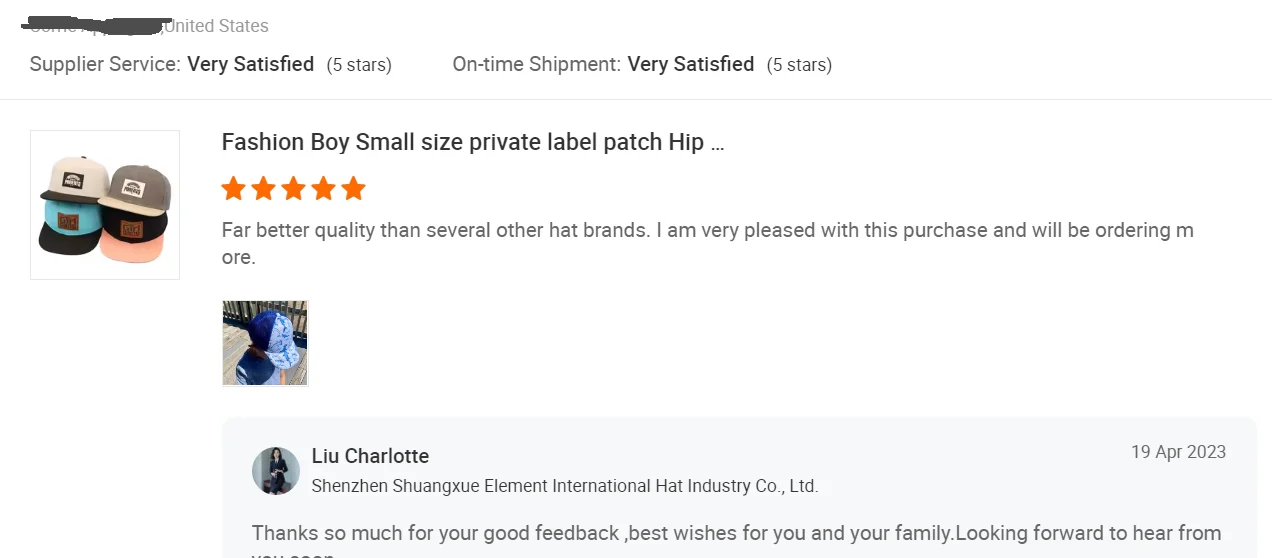This screenshot has height=558, width=1272.
Task: Open the Fashion Boy Small size product title
Action: [x=462, y=142]
